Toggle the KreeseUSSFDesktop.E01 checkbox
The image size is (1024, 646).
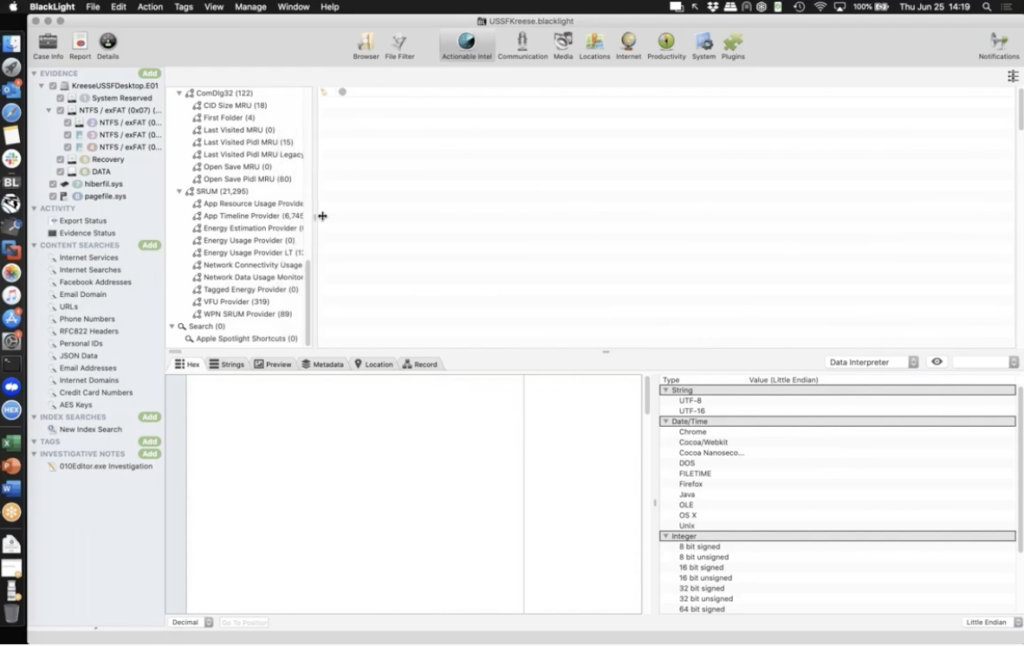53,86
